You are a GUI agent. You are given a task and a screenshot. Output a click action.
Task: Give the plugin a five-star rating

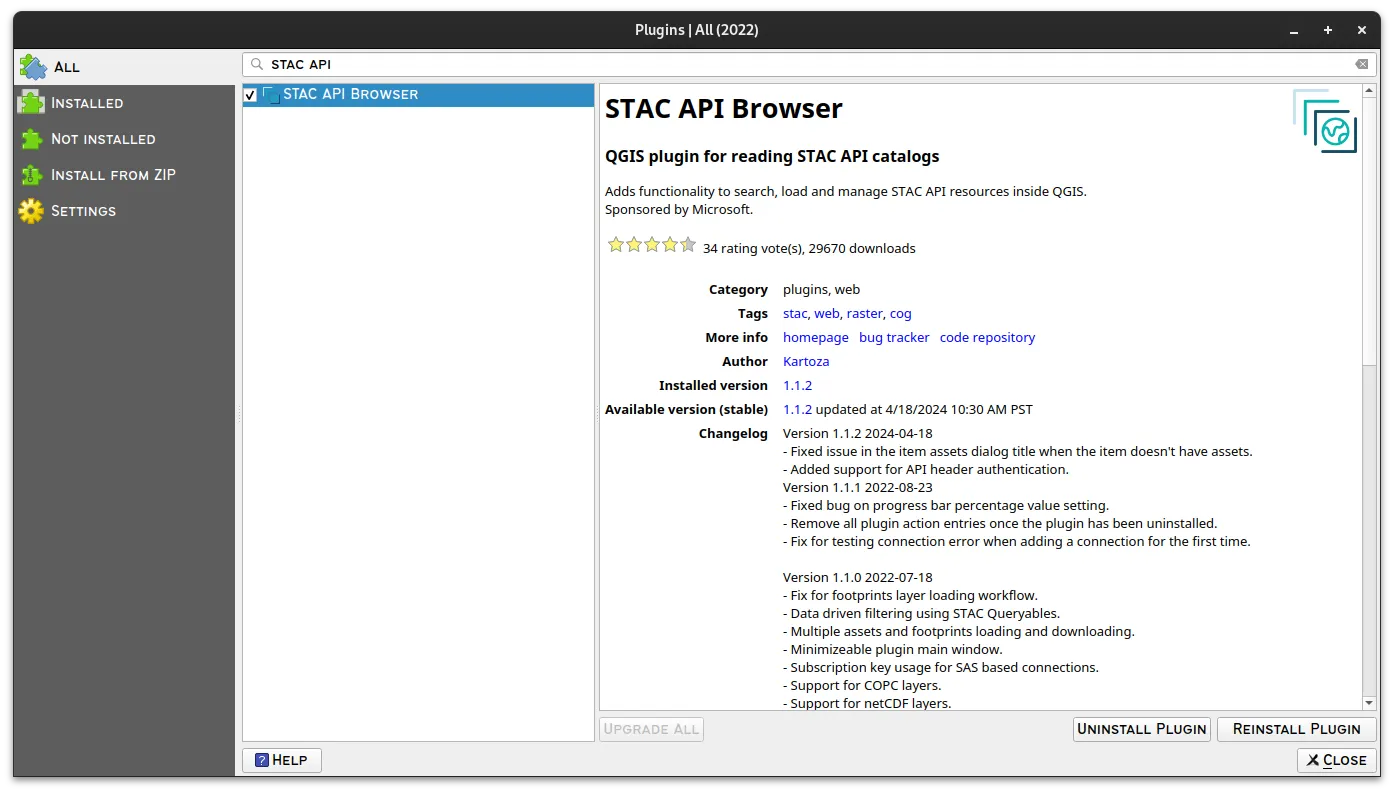click(687, 244)
